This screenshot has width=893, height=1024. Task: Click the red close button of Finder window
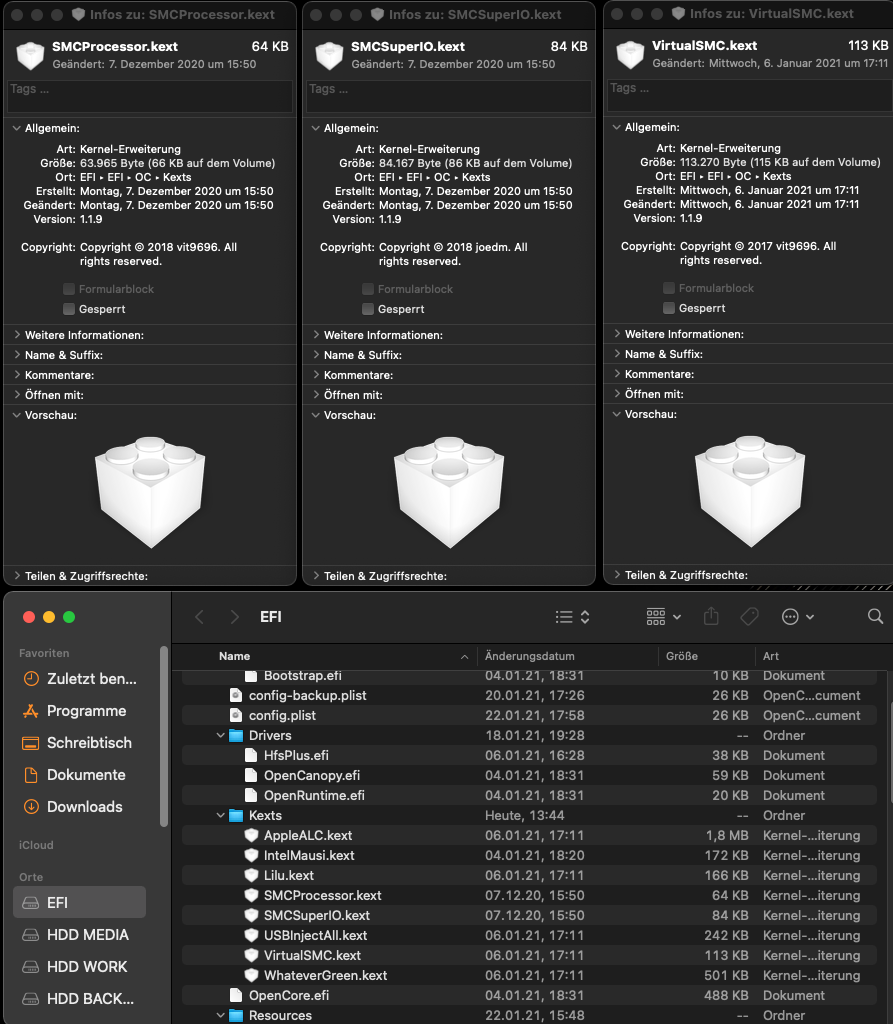click(29, 617)
